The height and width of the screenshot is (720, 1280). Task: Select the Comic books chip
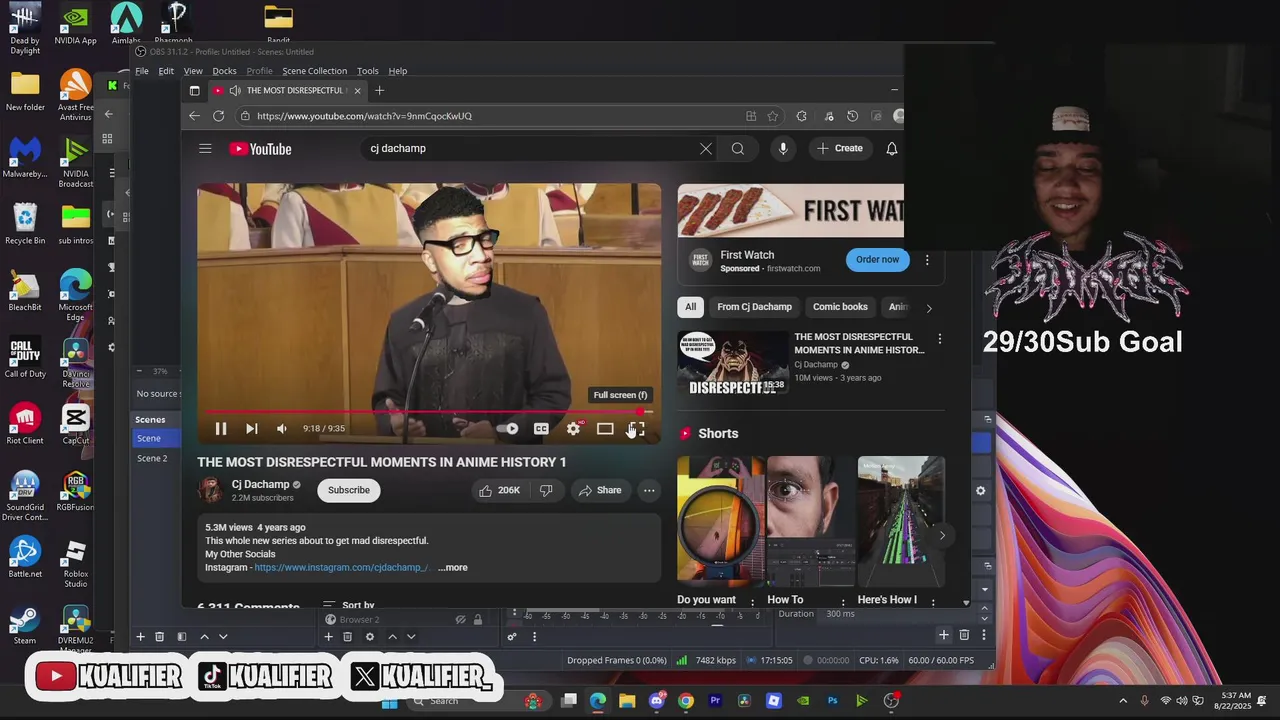click(840, 307)
